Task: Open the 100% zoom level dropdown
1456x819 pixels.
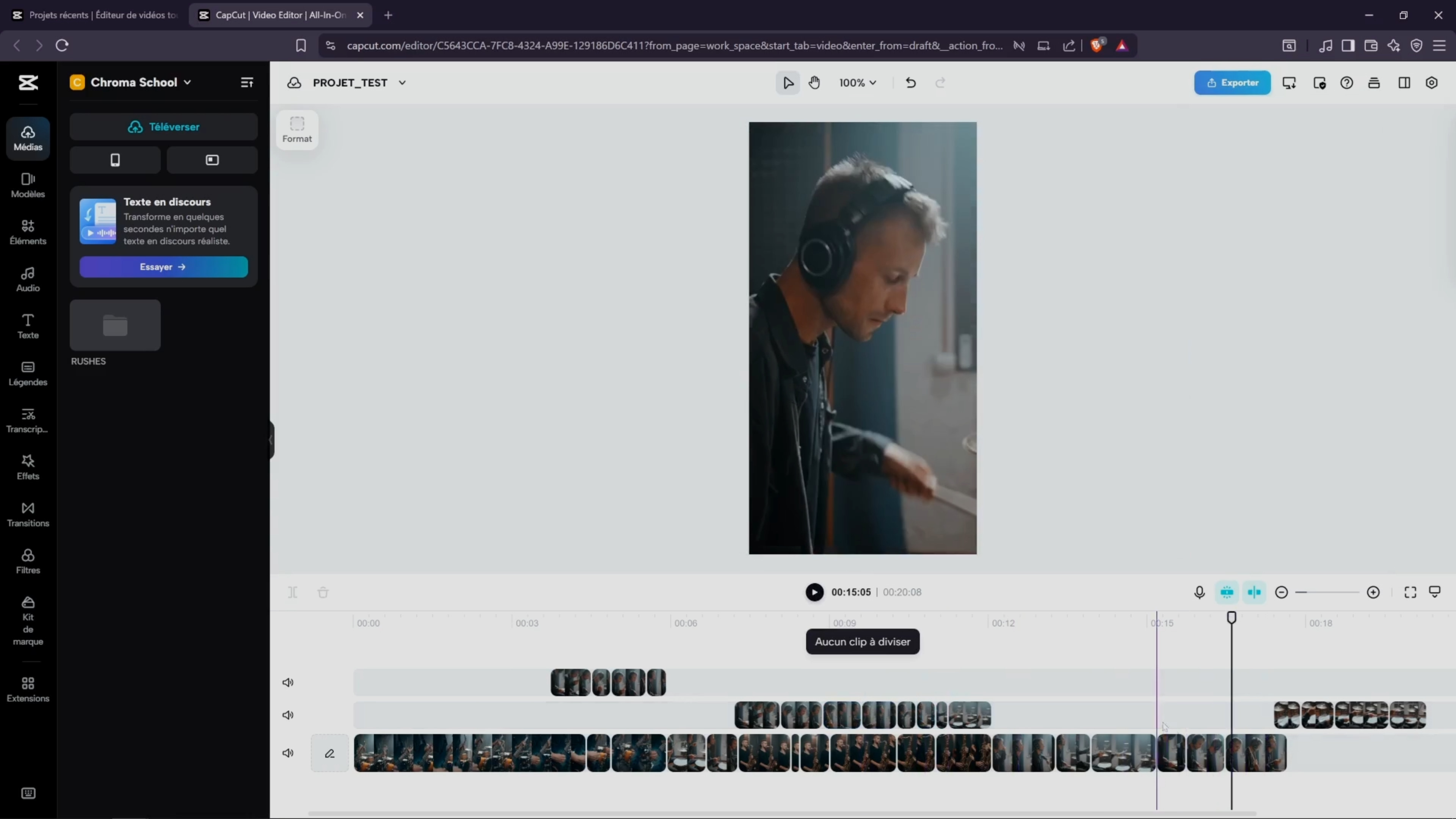Action: click(857, 83)
